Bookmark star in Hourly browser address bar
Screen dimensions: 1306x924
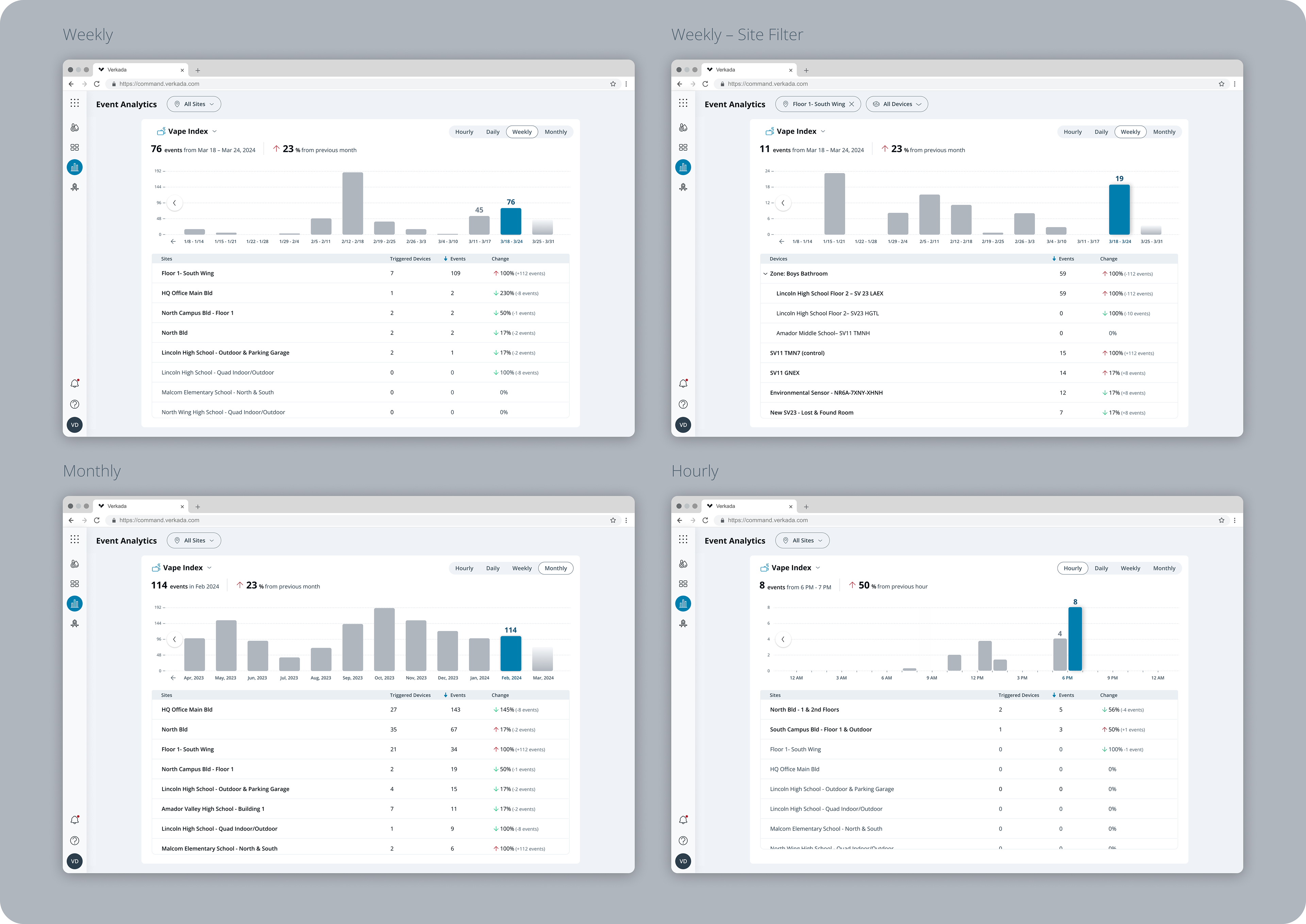(1221, 520)
